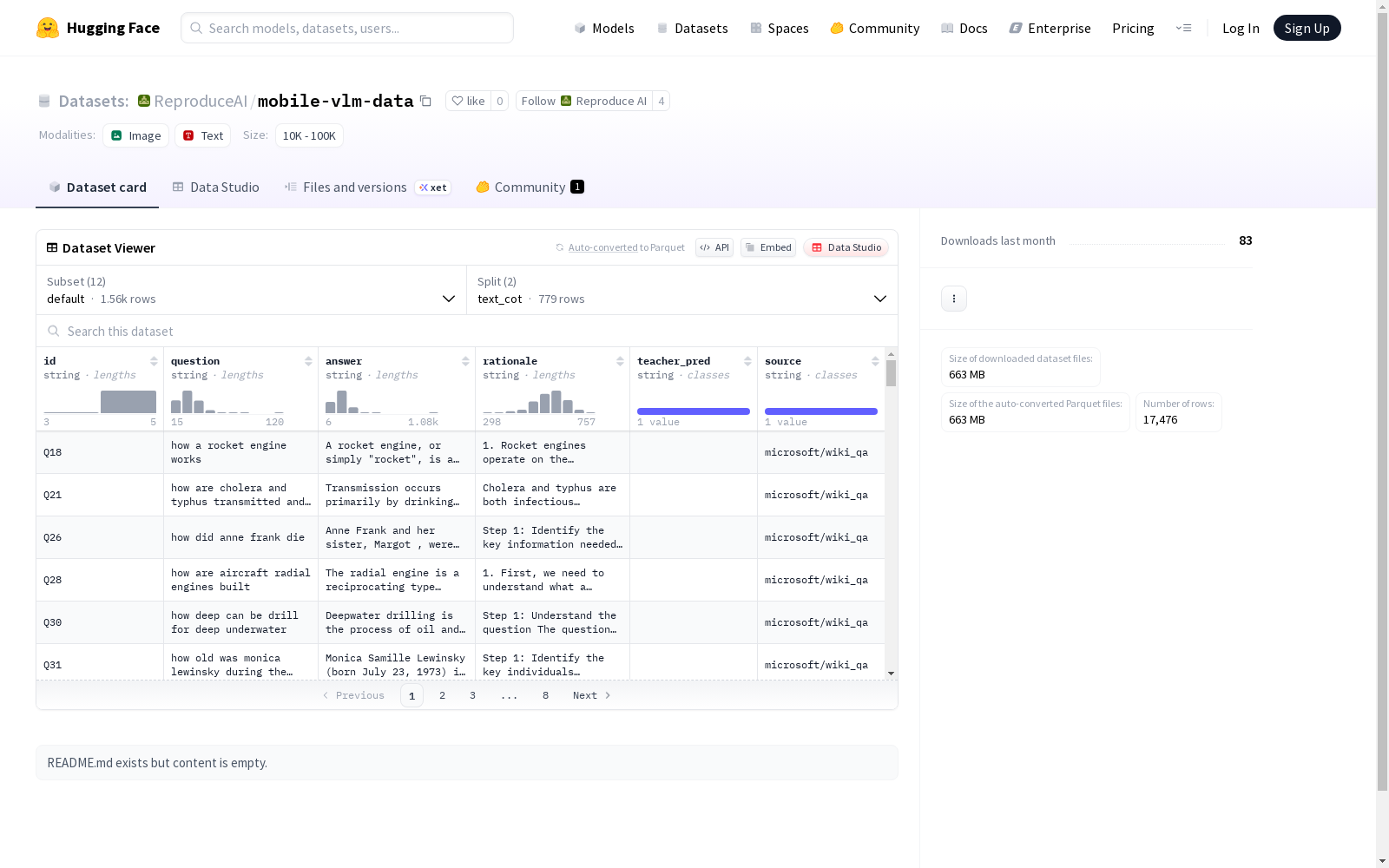
Task: Open the API button
Action: point(714,247)
